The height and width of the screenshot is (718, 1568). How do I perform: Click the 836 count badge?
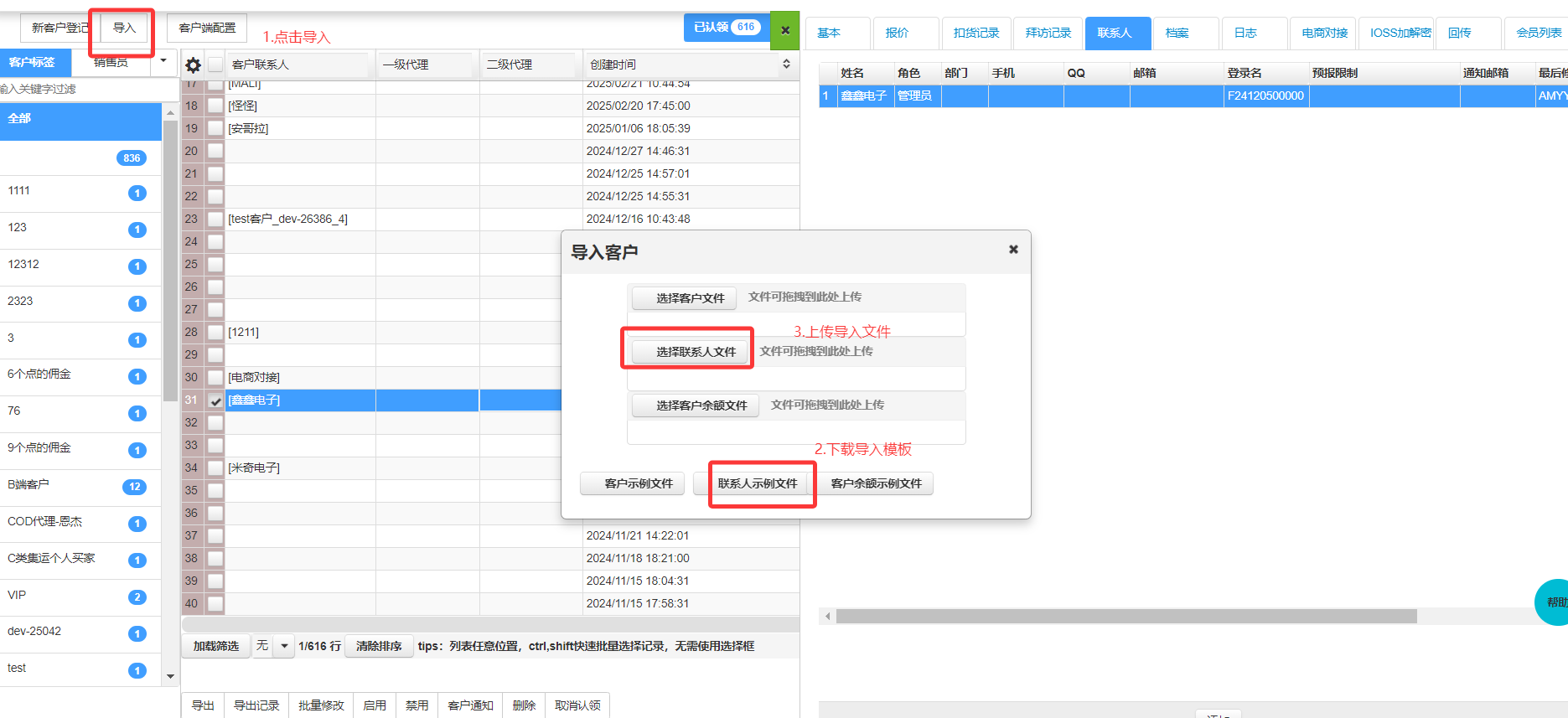pos(132,158)
